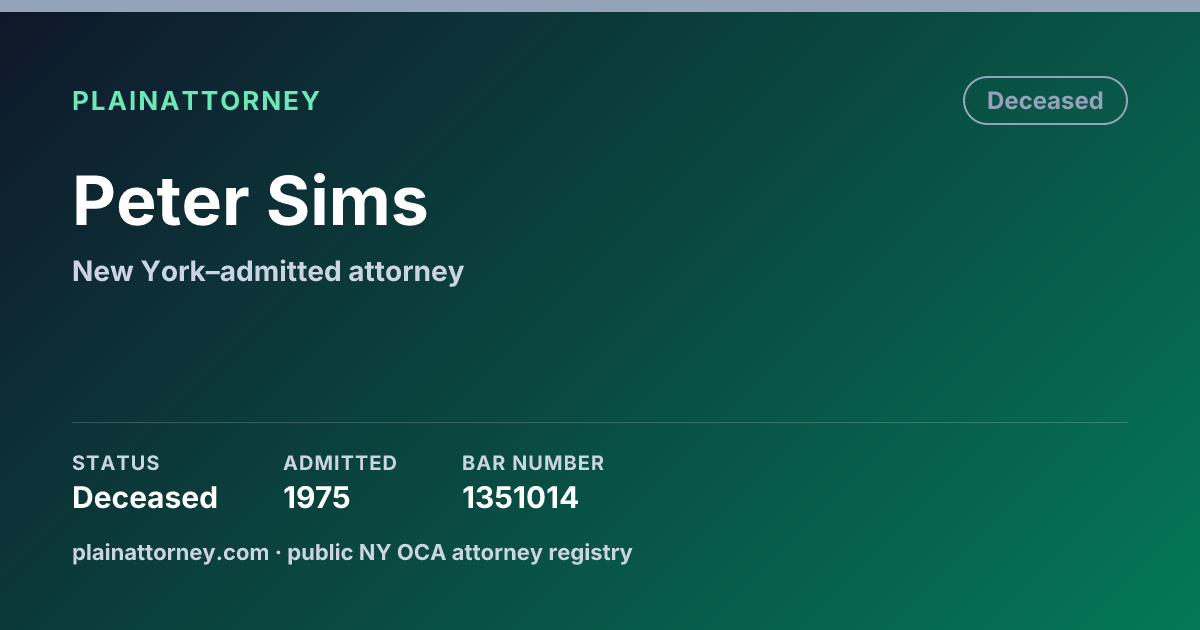Viewport: 1200px width, 630px height.
Task: Click the STATUS label
Action: [x=116, y=463]
